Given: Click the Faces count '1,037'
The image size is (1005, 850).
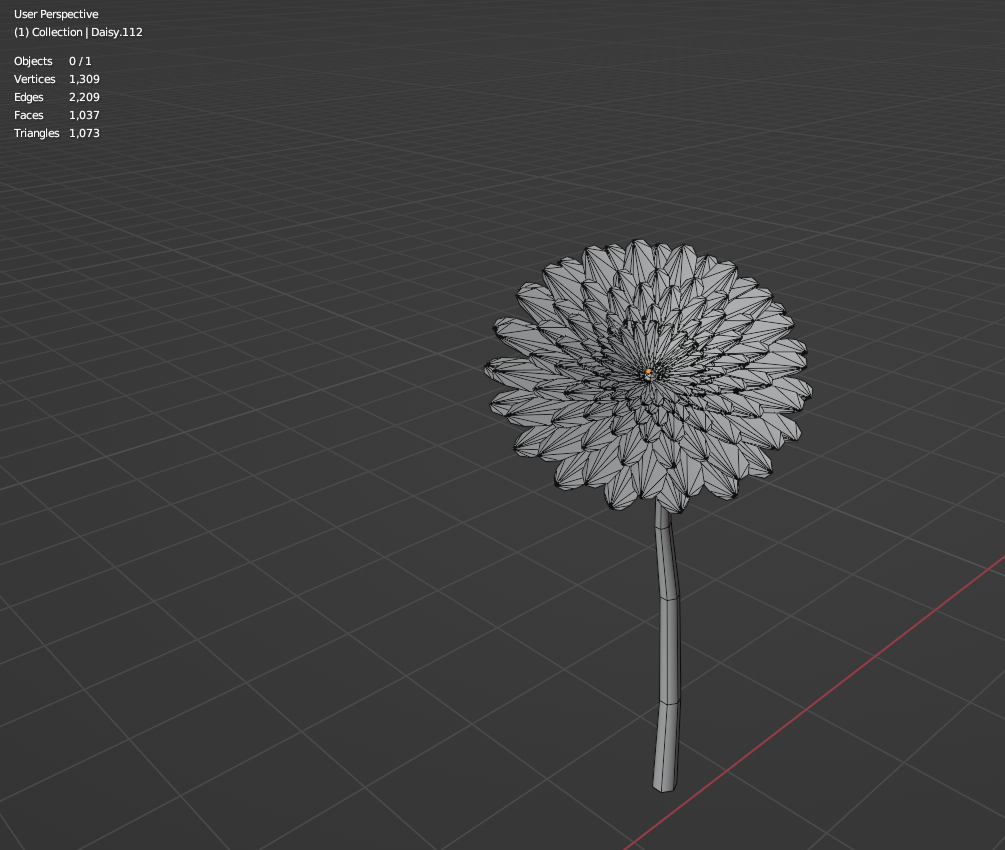Looking at the screenshot, I should [x=84, y=115].
